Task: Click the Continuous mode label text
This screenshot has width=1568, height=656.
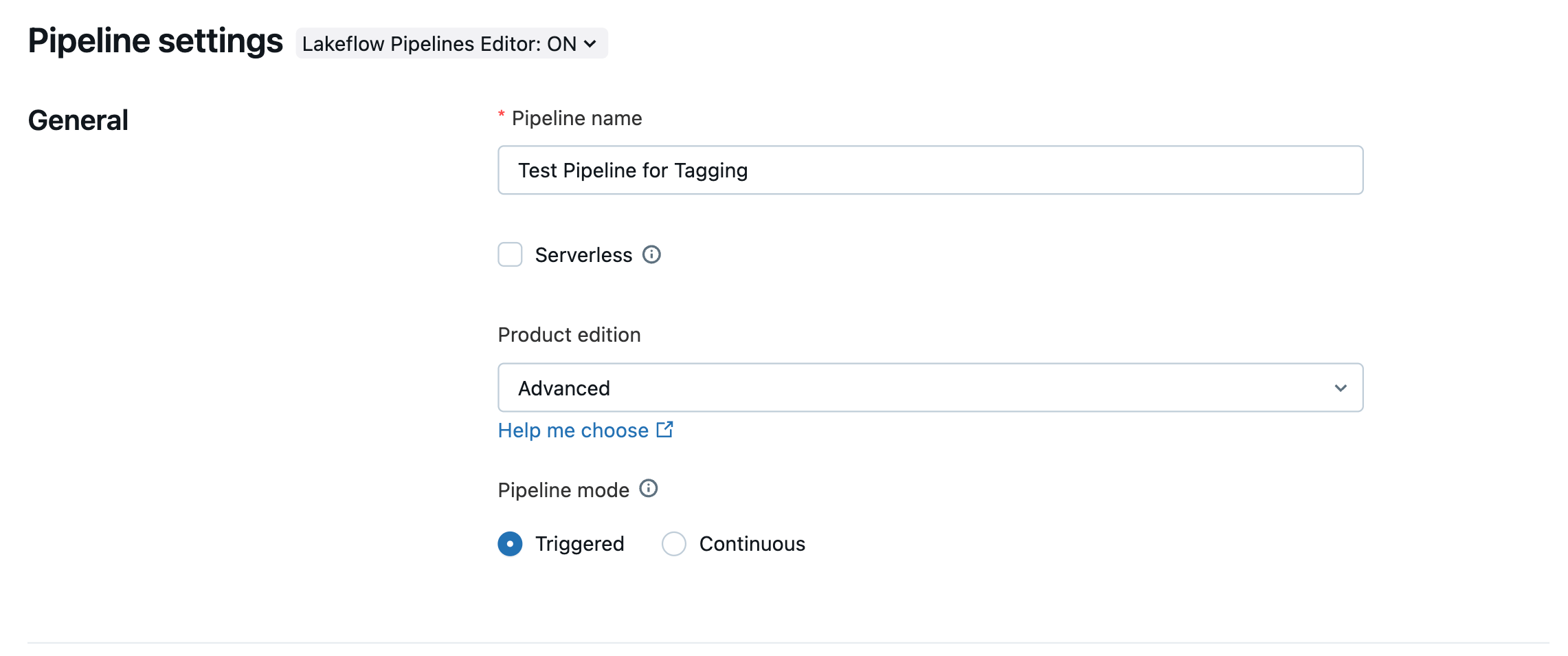Action: pyautogui.click(x=752, y=544)
